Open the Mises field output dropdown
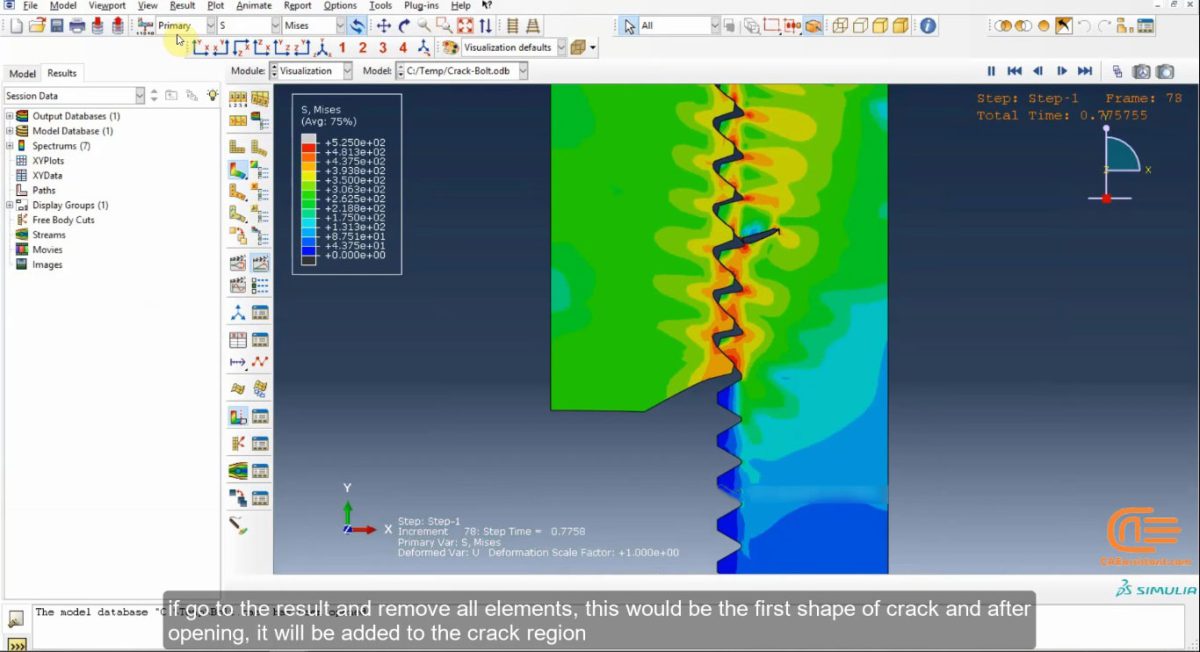1200x652 pixels. (341, 24)
